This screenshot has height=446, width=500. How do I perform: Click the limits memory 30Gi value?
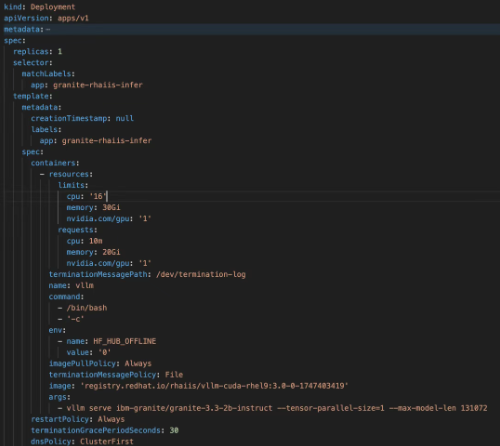pyautogui.click(x=111, y=207)
